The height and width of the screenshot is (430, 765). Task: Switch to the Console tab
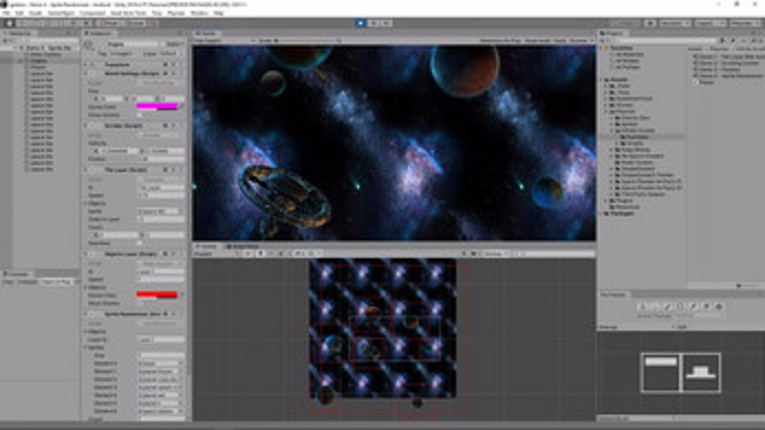(x=18, y=274)
